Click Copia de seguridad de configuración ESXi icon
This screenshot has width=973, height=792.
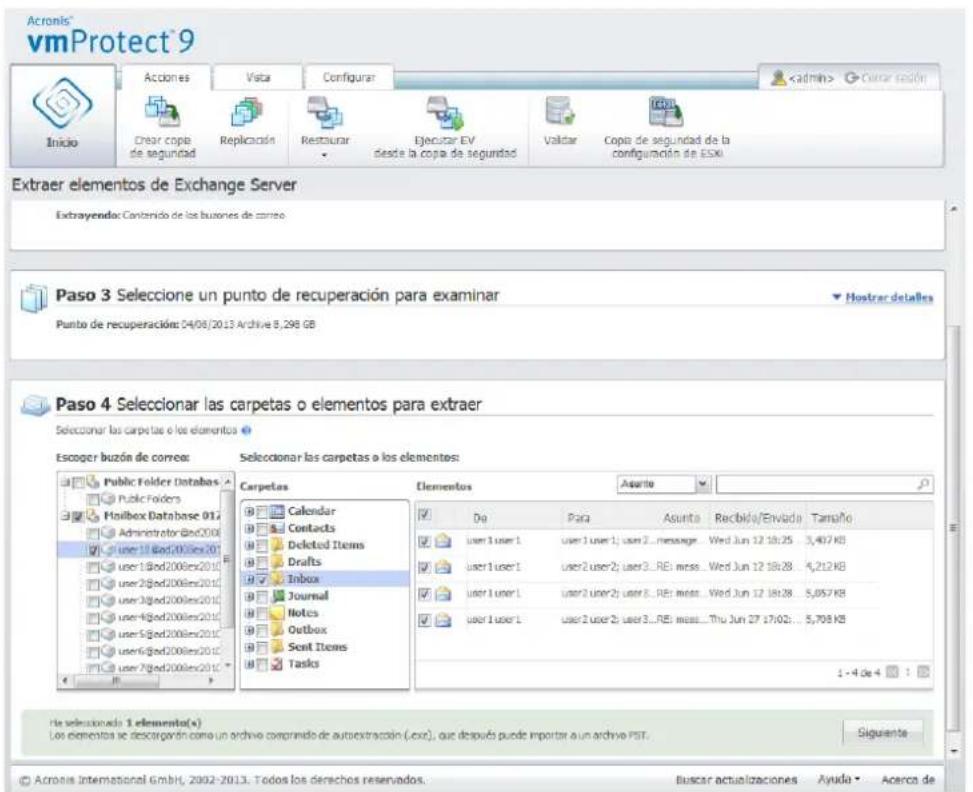(x=666, y=112)
